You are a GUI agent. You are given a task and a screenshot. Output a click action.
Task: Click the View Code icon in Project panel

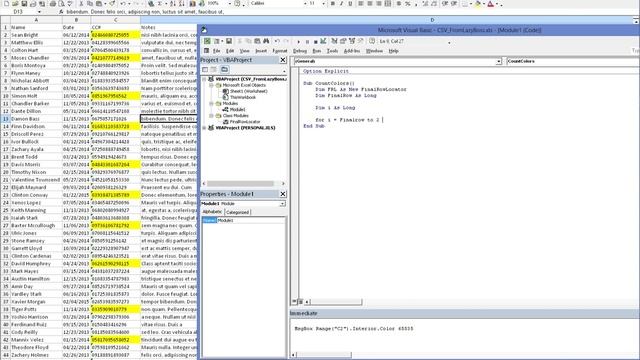click(x=205, y=69)
